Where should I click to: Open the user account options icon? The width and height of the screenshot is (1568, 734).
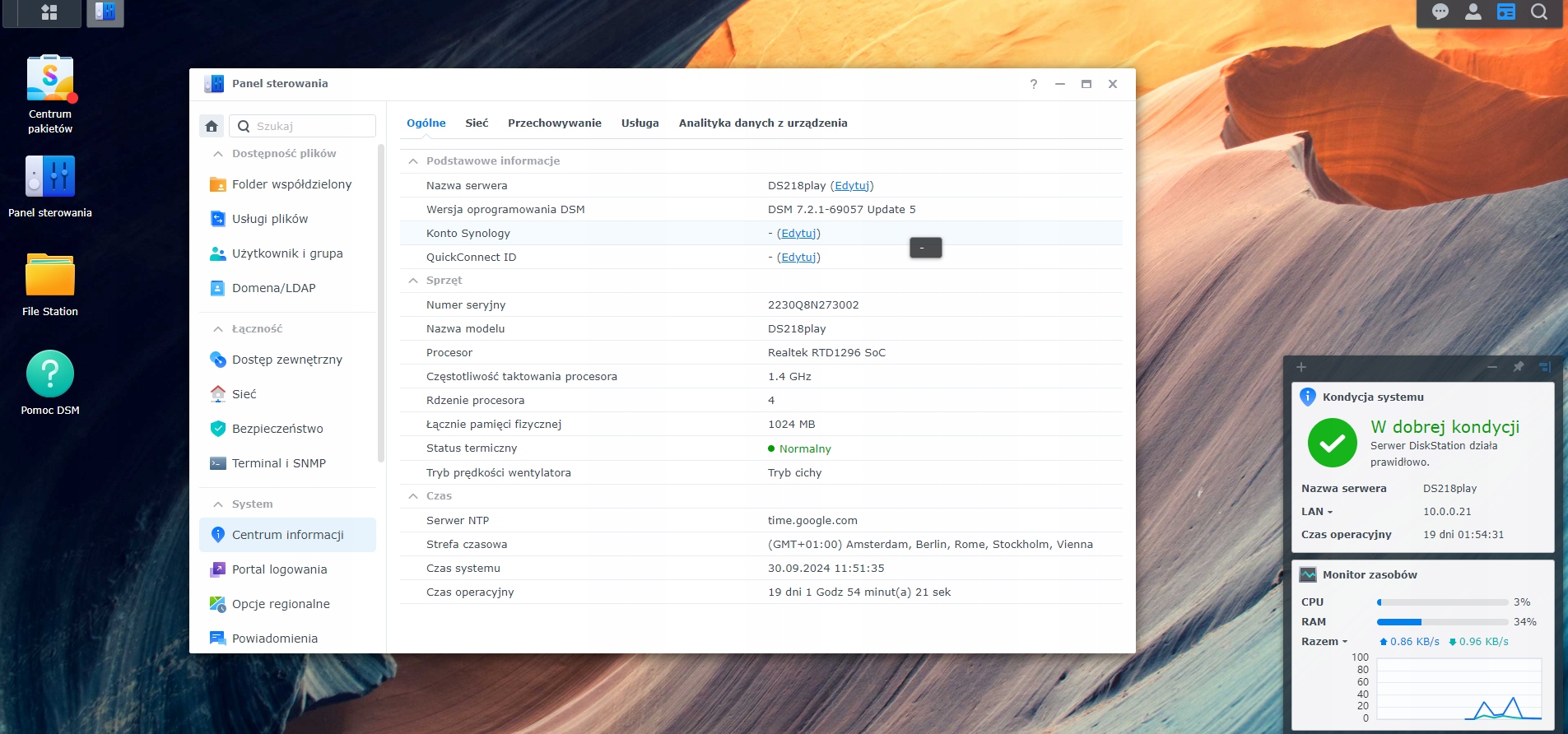coord(1473,12)
